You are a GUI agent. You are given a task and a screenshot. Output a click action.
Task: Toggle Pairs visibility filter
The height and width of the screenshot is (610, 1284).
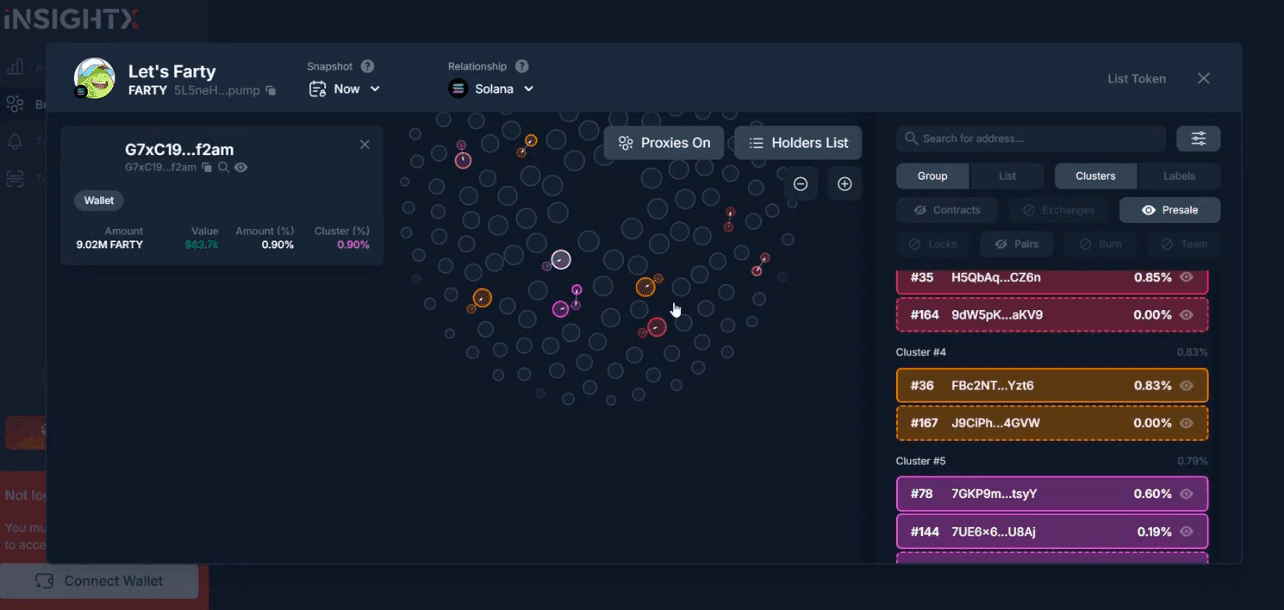(x=1016, y=244)
